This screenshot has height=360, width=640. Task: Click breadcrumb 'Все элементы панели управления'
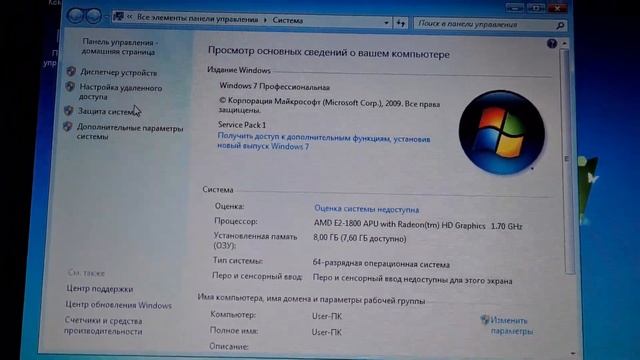pyautogui.click(x=198, y=19)
